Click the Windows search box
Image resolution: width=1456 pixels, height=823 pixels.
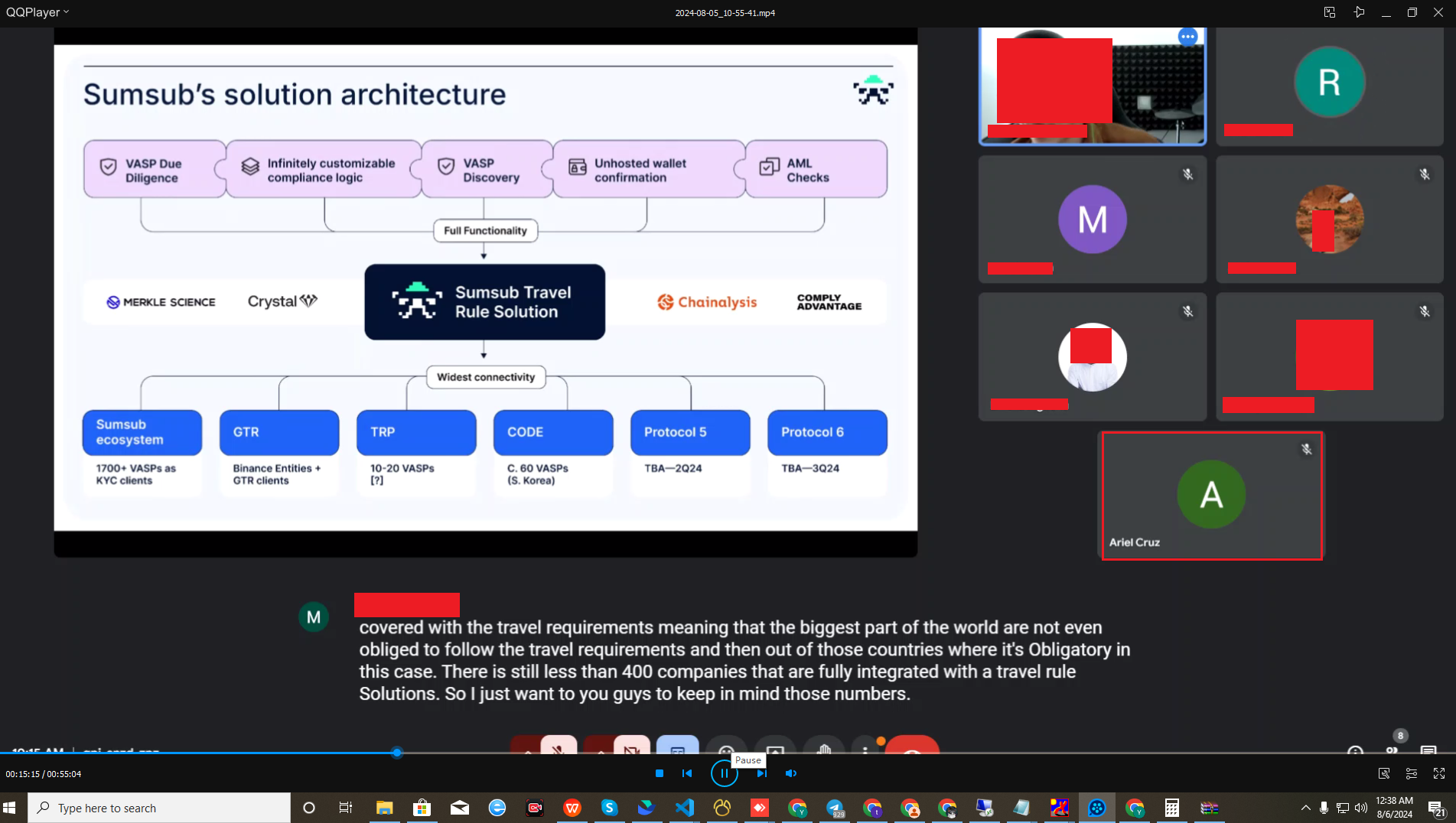click(159, 808)
